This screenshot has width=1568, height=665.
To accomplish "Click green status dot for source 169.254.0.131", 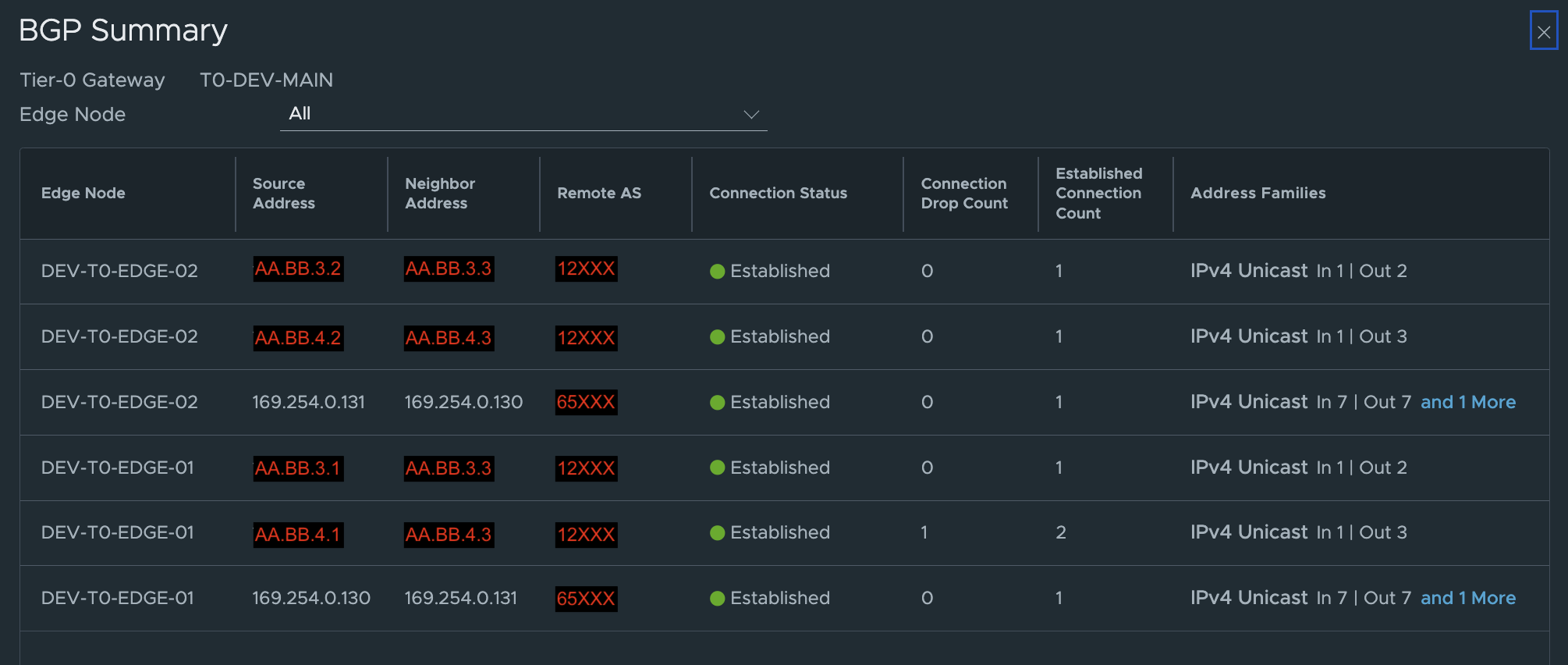I will point(718,403).
